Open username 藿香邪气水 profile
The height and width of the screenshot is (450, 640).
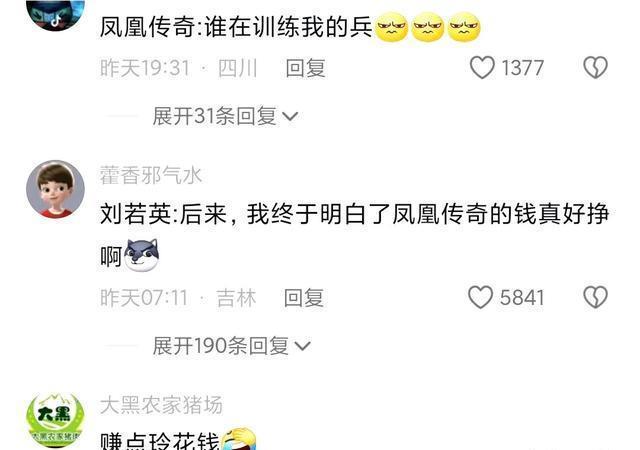coord(151,176)
